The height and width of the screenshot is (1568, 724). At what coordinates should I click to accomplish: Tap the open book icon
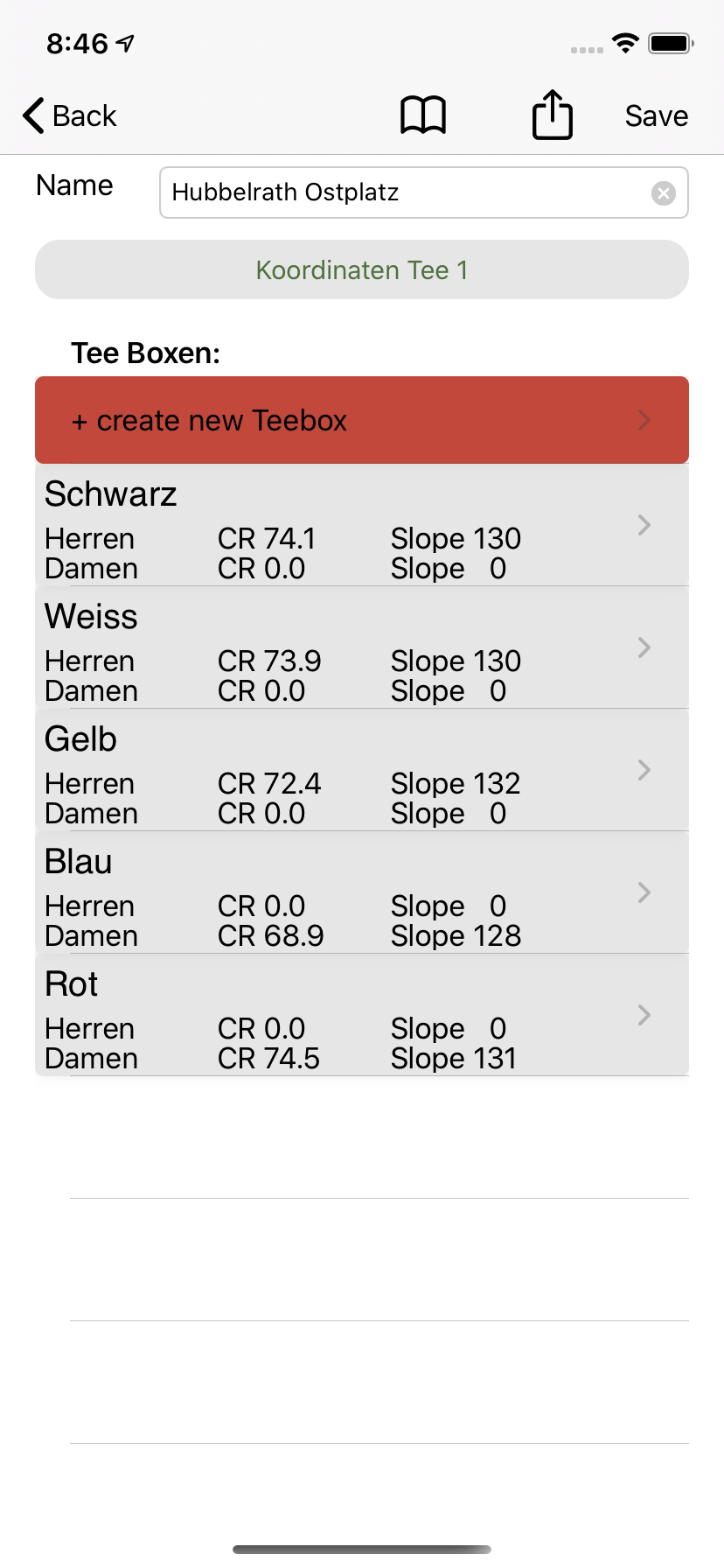[x=423, y=115]
